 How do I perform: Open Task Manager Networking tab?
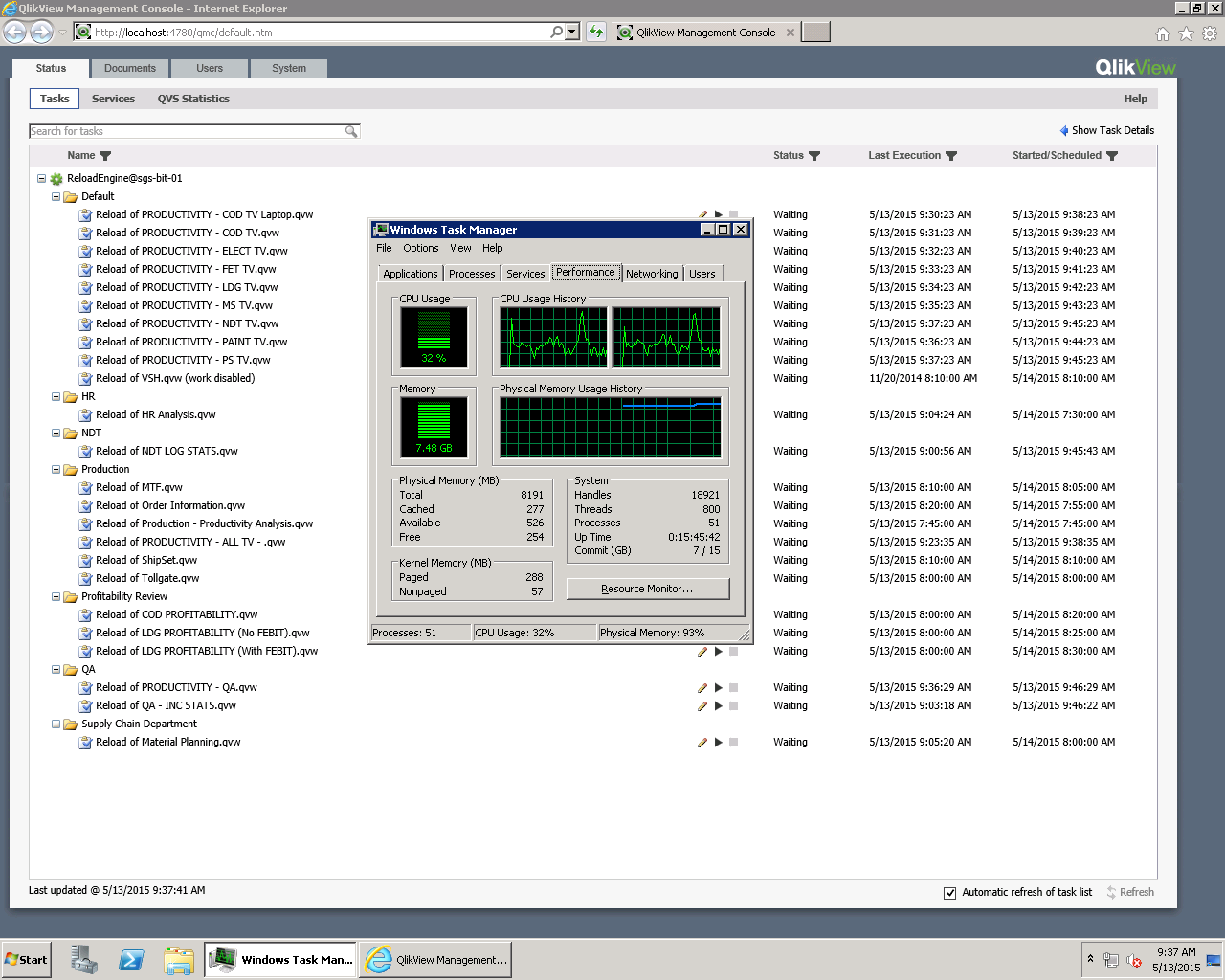point(652,274)
